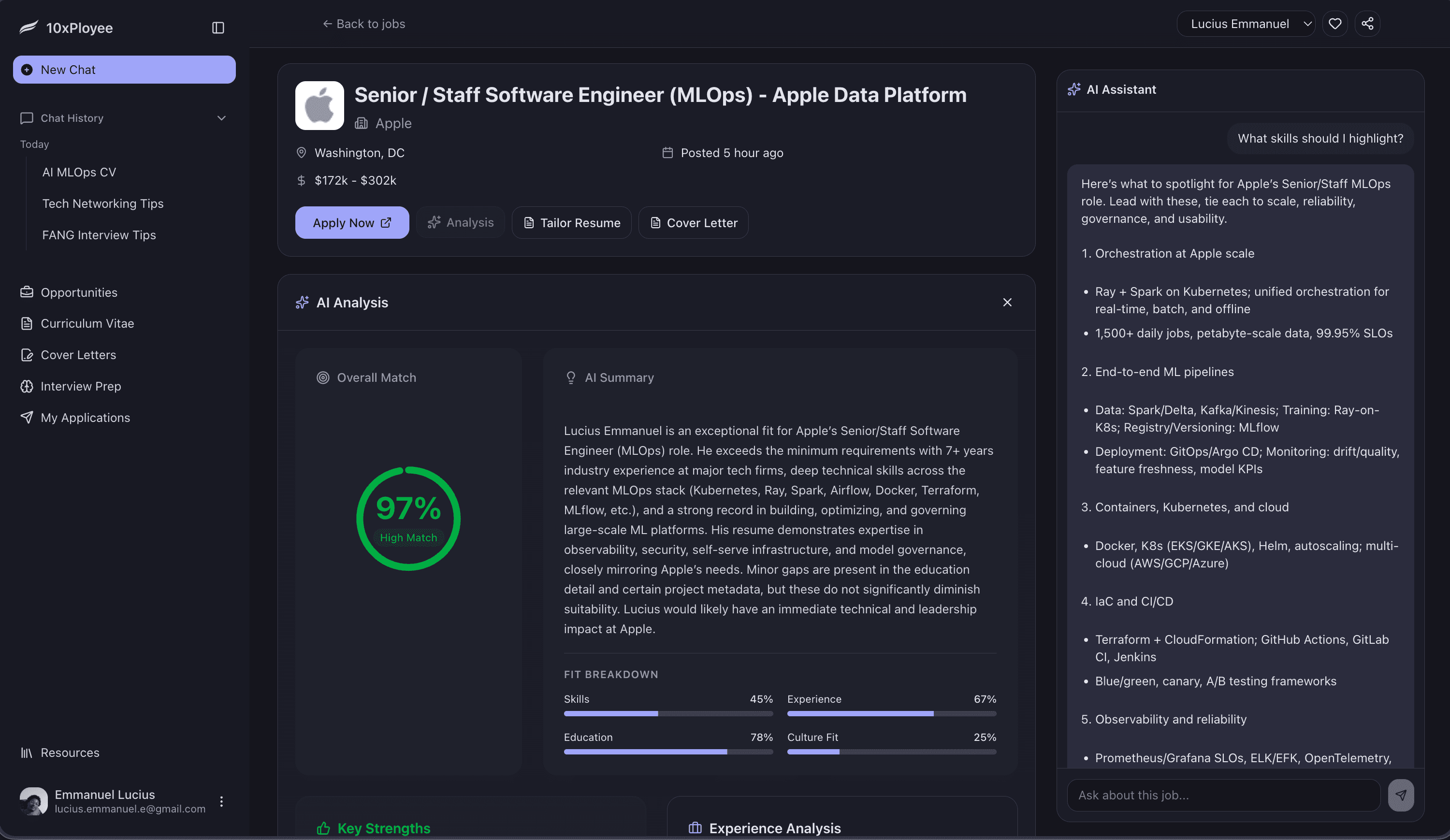Click the Apple company logo thumbnail
Viewport: 1450px width, 840px height.
tap(319, 105)
